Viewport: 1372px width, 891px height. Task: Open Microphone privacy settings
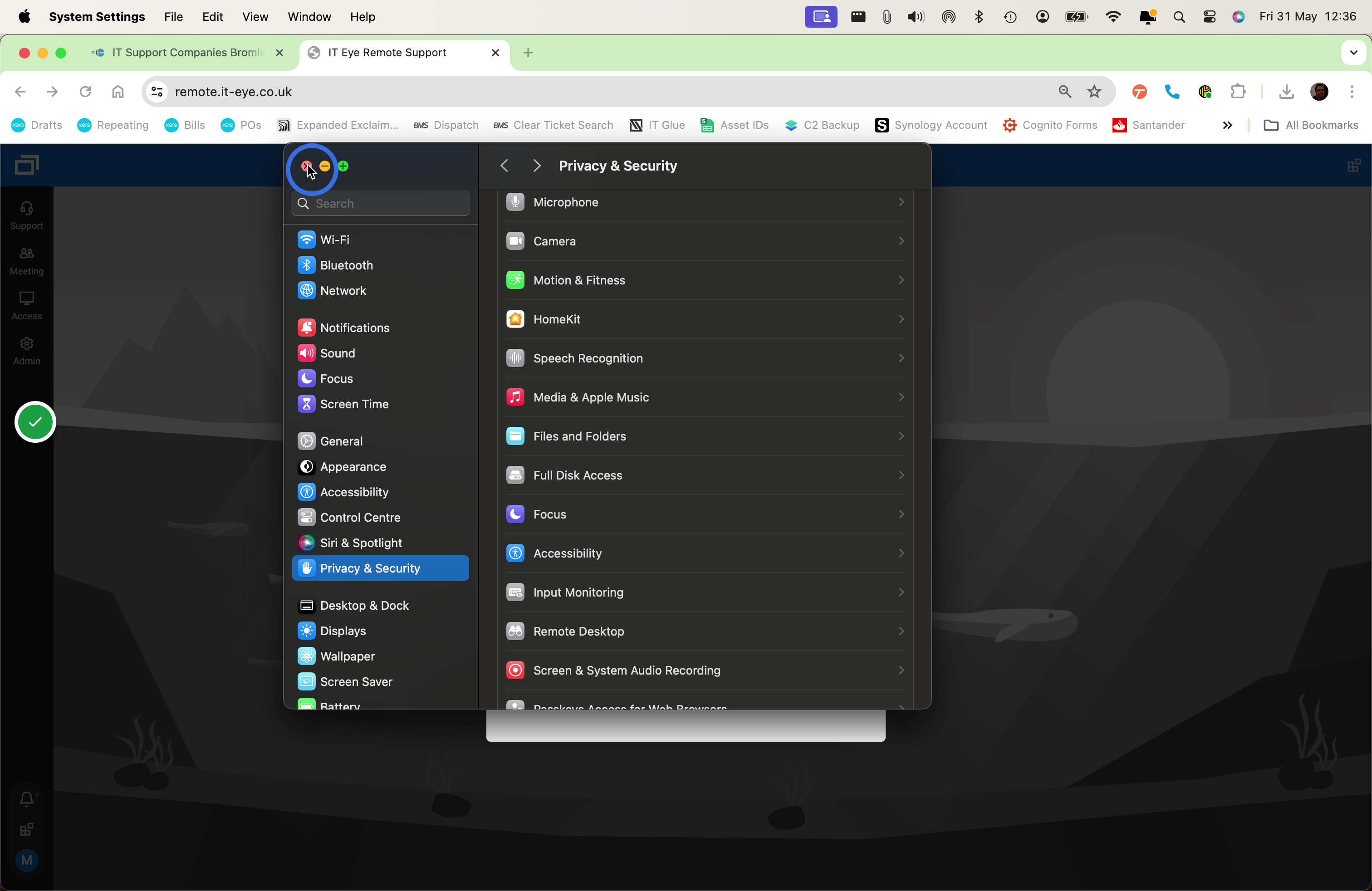(705, 202)
